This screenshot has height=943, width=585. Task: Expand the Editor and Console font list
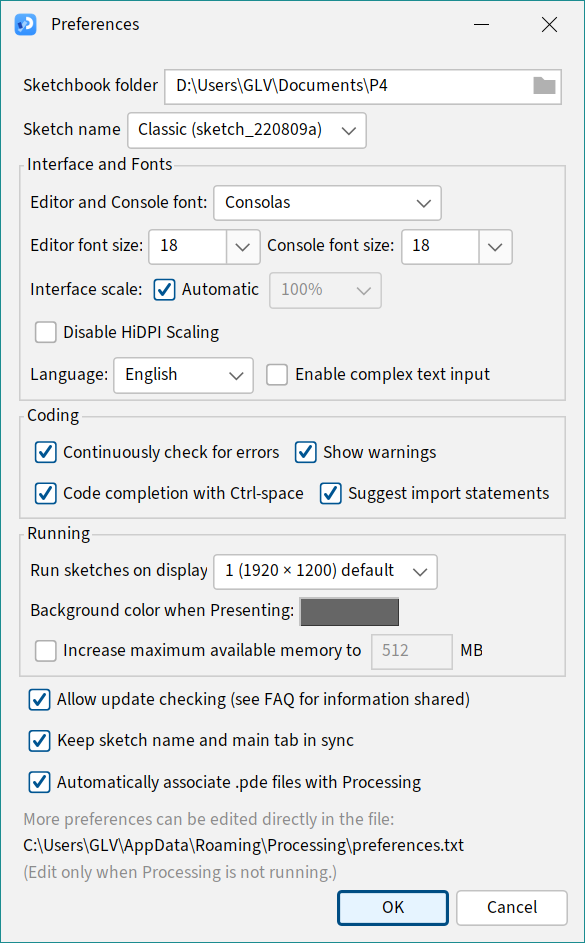tap(327, 203)
